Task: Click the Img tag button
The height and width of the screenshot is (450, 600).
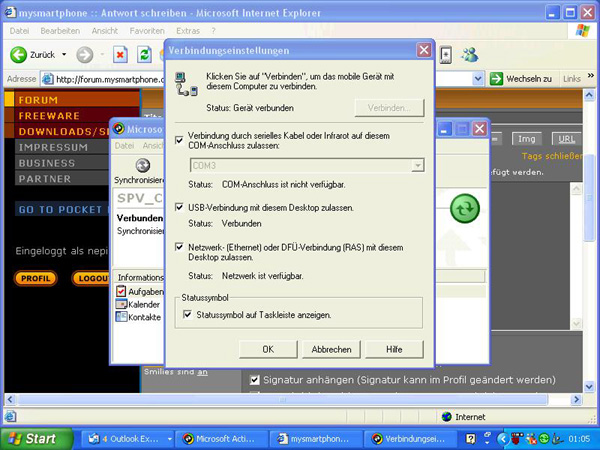Action: tap(527, 139)
